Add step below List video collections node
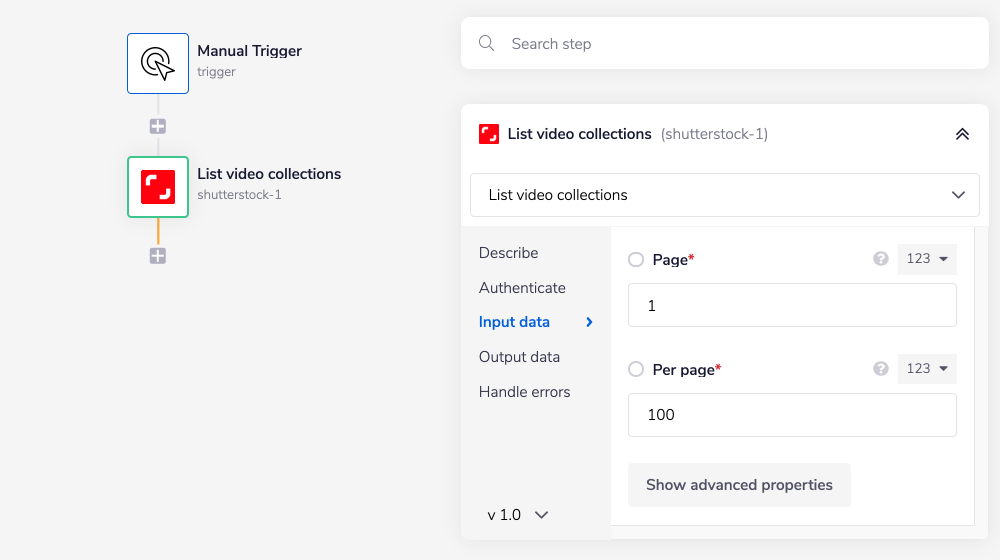 (158, 256)
